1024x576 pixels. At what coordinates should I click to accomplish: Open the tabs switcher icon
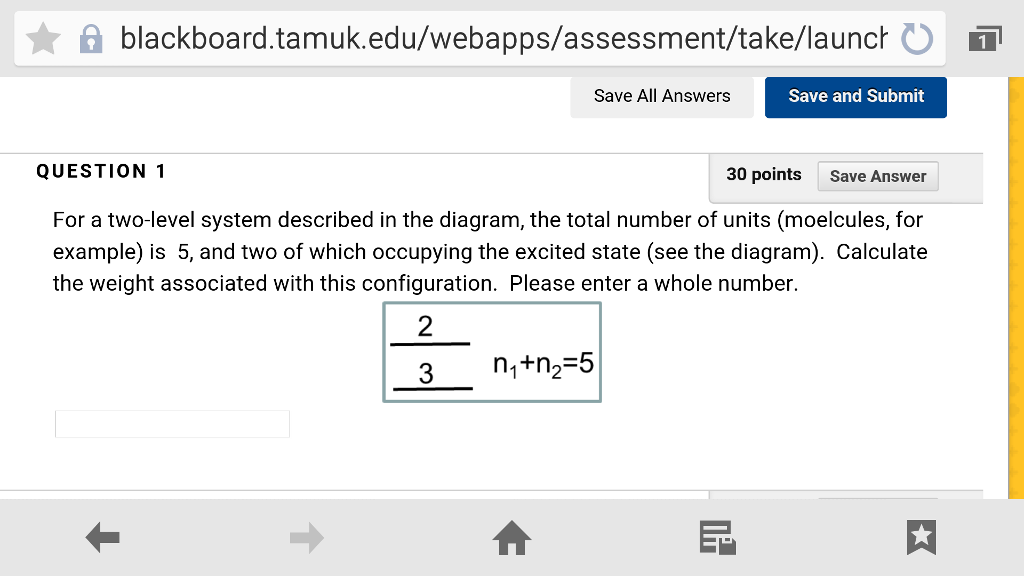click(985, 39)
